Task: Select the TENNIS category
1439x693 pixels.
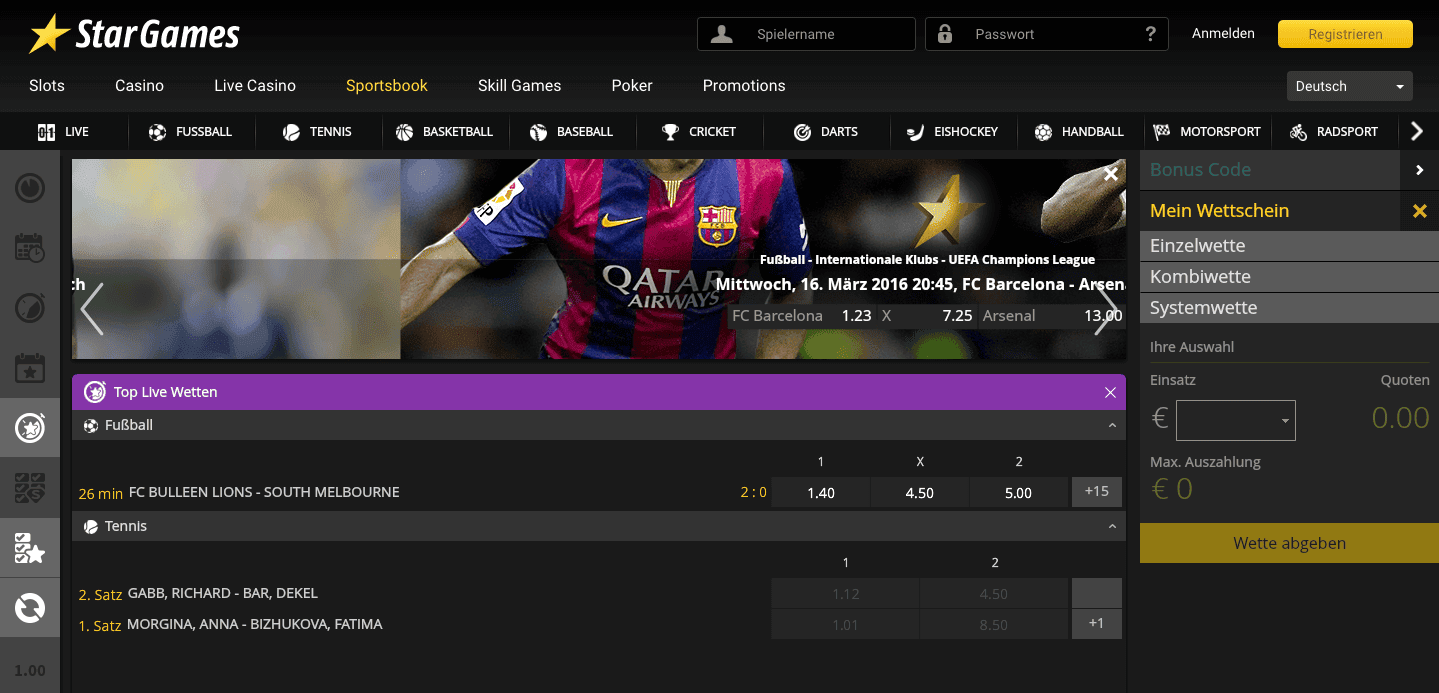Action: pos(317,132)
